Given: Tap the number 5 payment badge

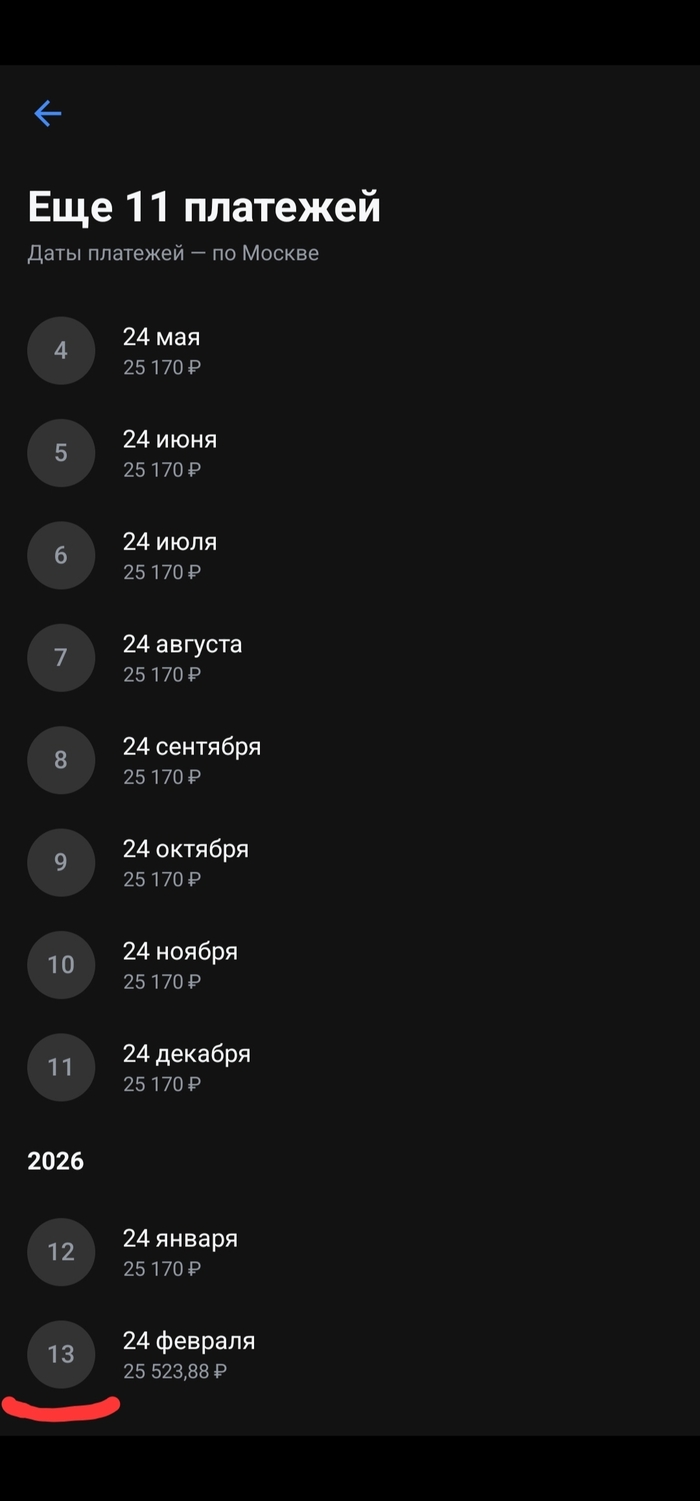Looking at the screenshot, I should 61,453.
